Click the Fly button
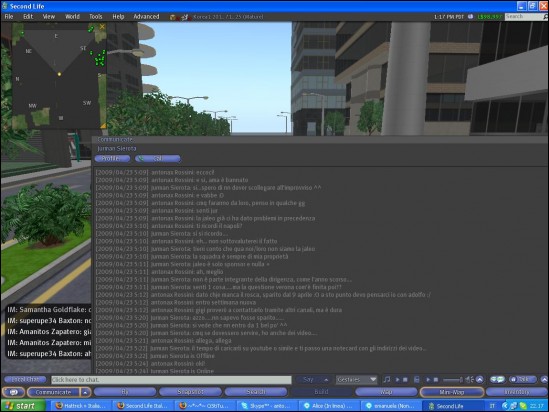Image resolution: width=549 pixels, height=412 pixels. pos(124,392)
